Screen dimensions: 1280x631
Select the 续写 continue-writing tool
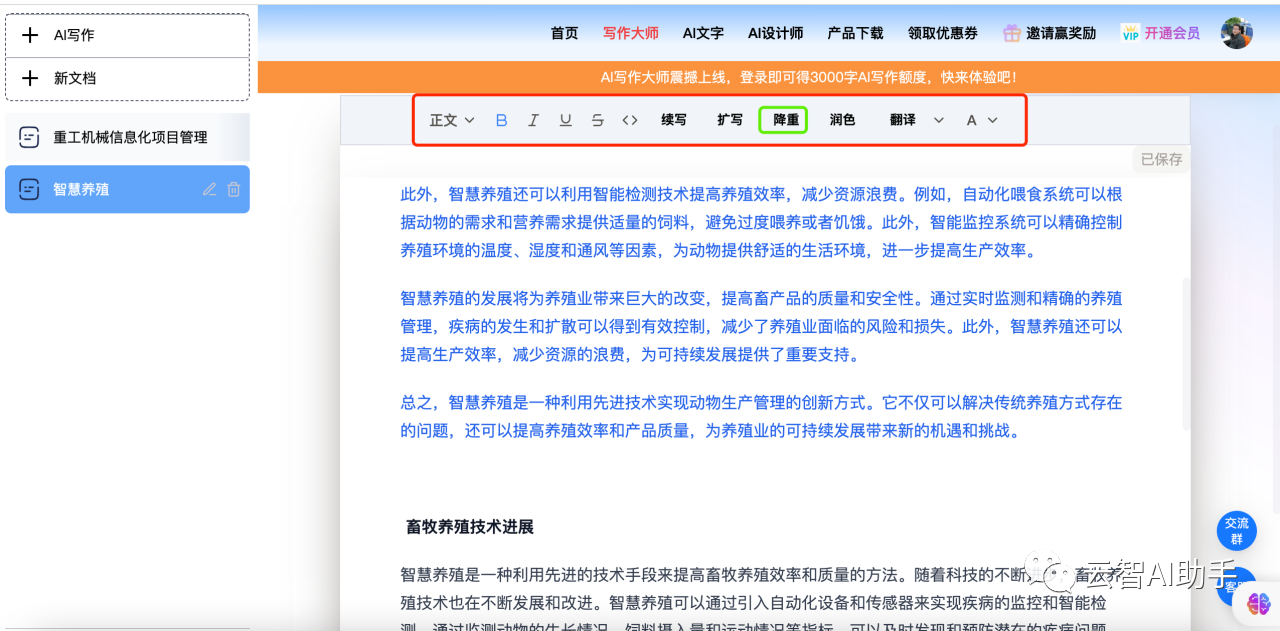pos(673,119)
